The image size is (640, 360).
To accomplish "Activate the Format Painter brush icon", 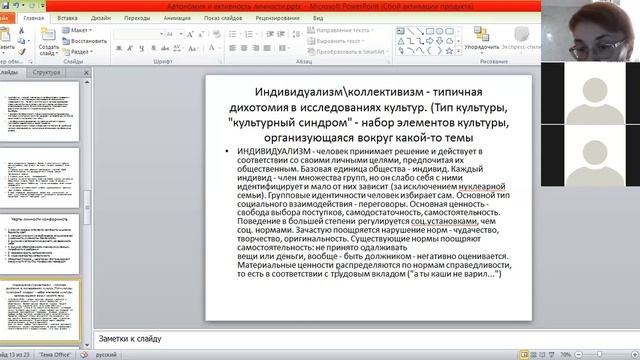I will 22,51.
